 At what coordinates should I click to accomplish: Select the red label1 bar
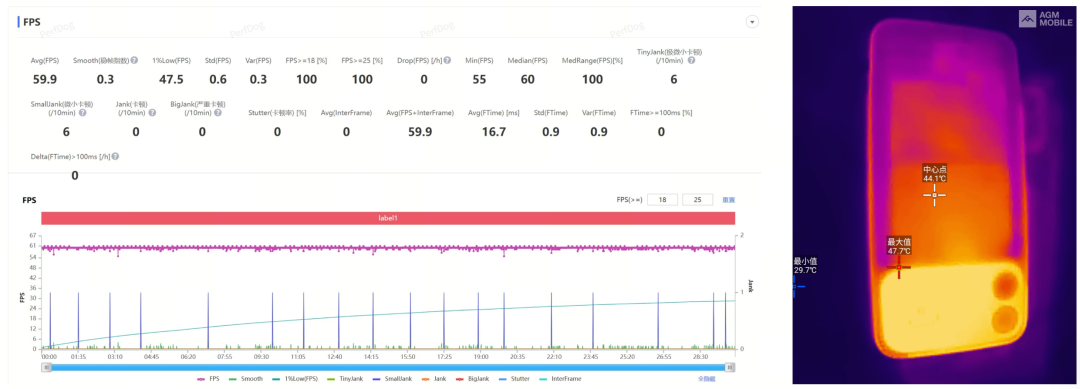(388, 218)
